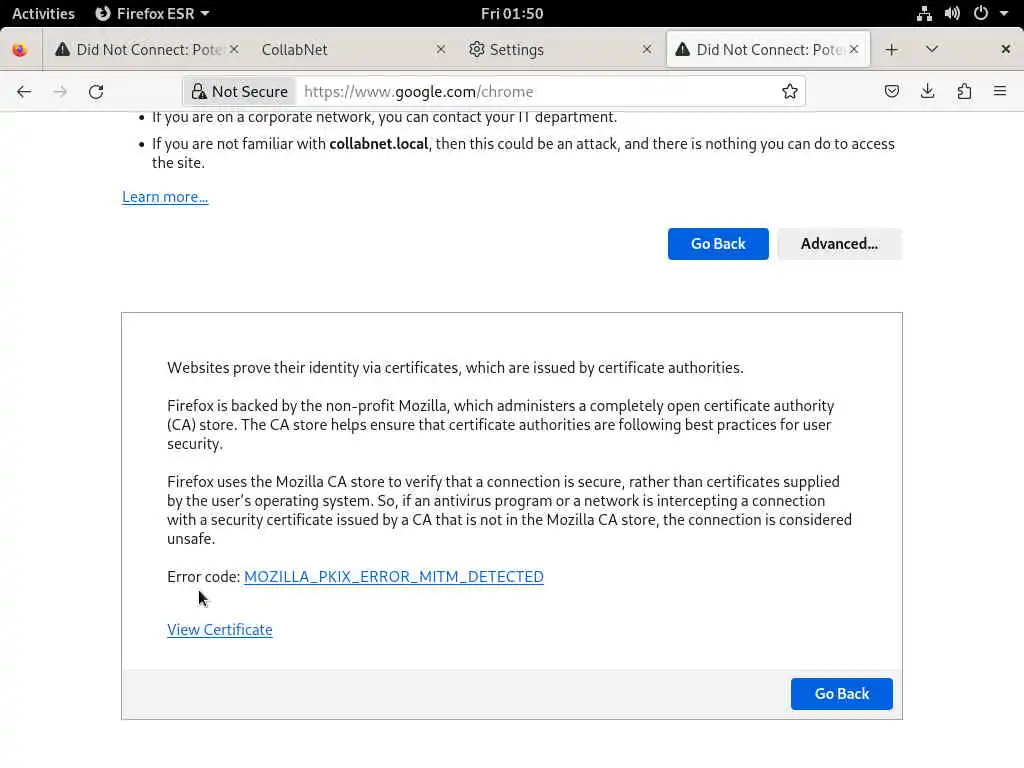Reload the current page
This screenshot has width=1024, height=768.
click(96, 92)
